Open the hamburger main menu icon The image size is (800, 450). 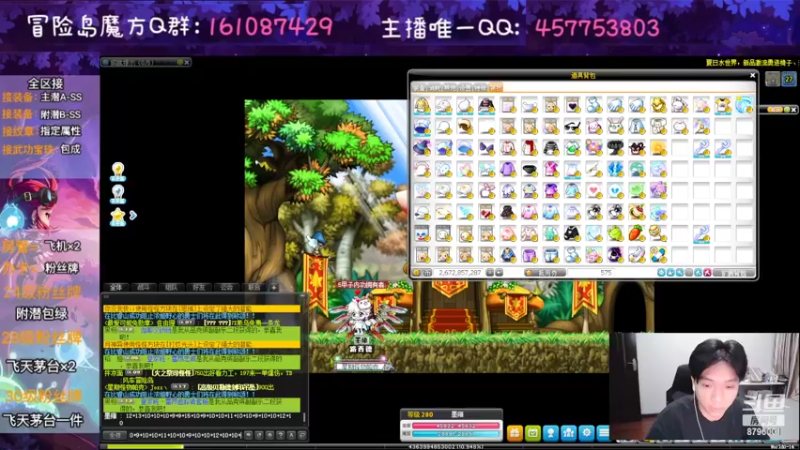click(604, 433)
